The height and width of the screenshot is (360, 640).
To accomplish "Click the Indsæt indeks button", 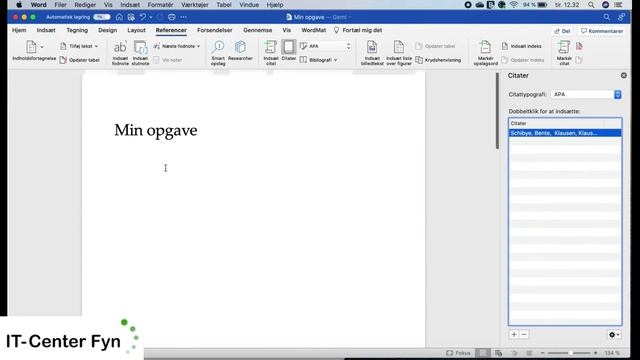I will click(521, 46).
